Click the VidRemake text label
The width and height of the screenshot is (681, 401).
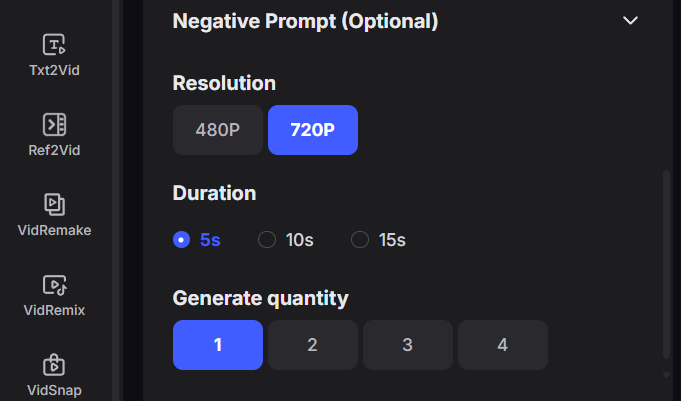pyautogui.click(x=54, y=230)
